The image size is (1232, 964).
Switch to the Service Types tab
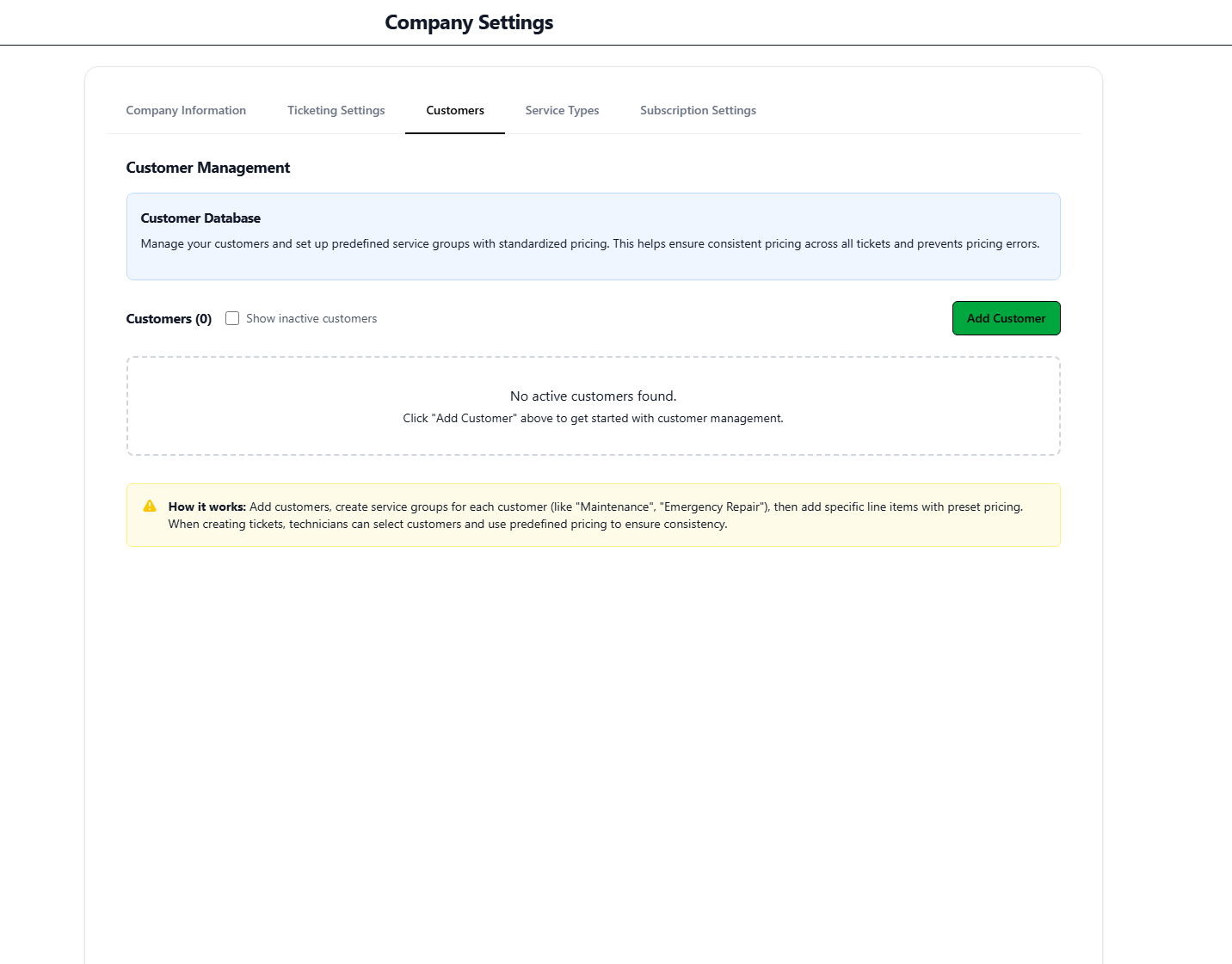coord(562,110)
